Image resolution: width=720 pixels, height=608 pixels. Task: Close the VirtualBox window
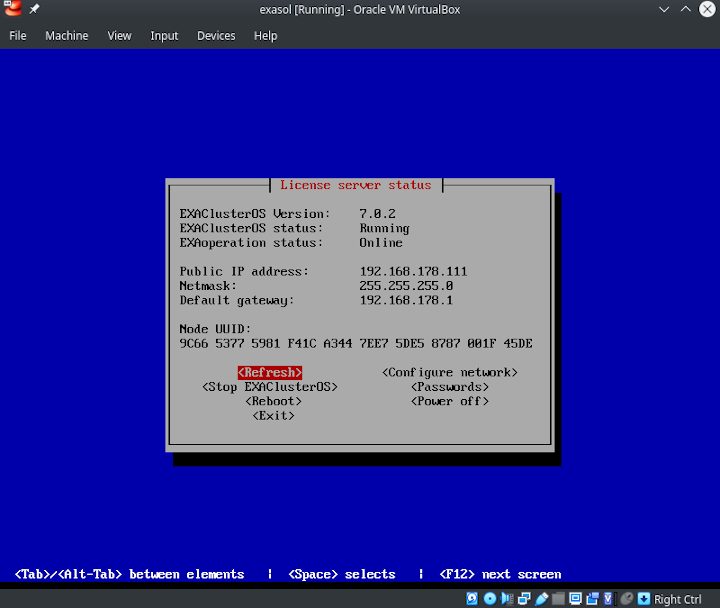pos(708,9)
